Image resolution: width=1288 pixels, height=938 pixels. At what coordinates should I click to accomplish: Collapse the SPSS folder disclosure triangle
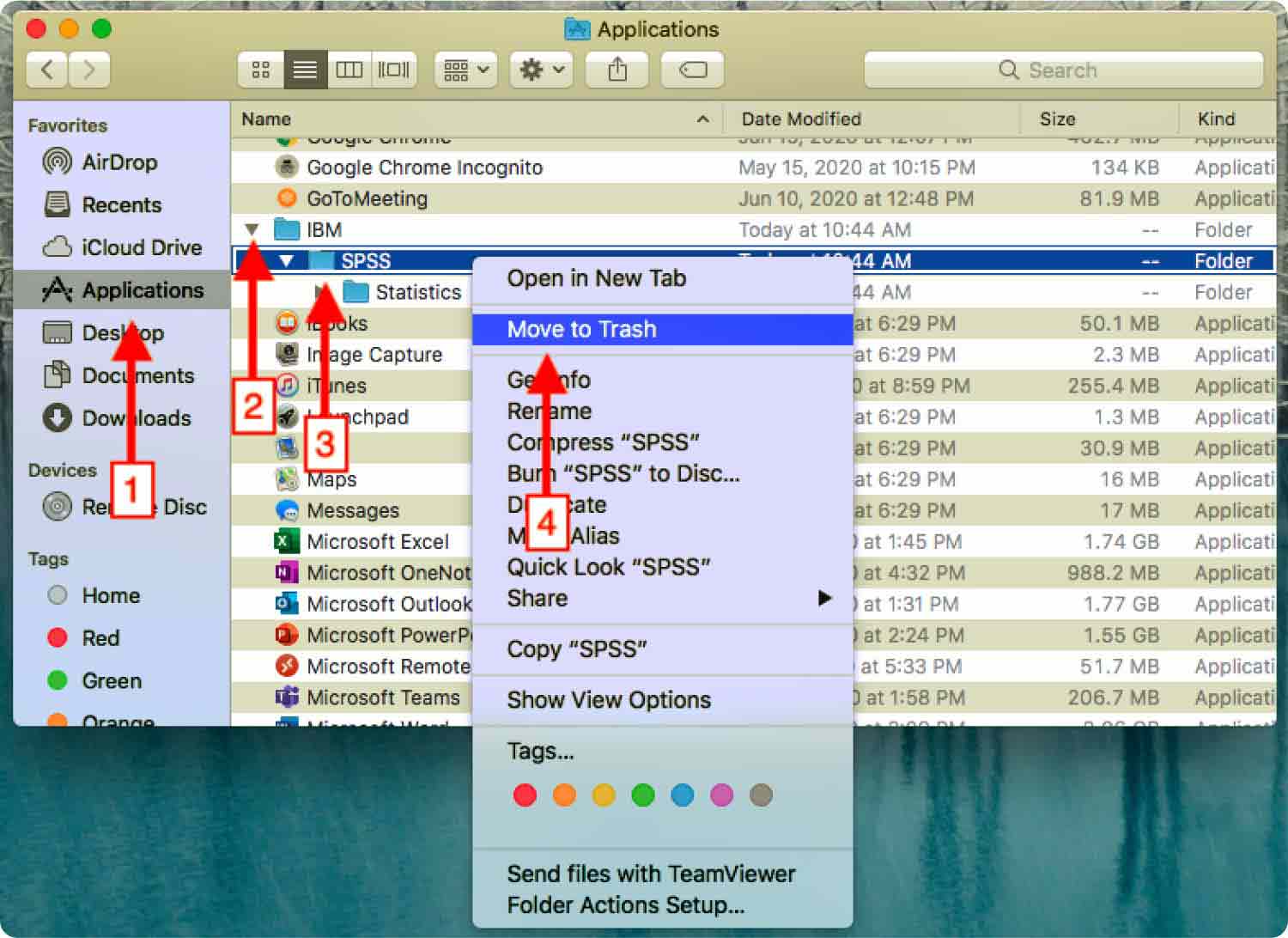tap(287, 261)
